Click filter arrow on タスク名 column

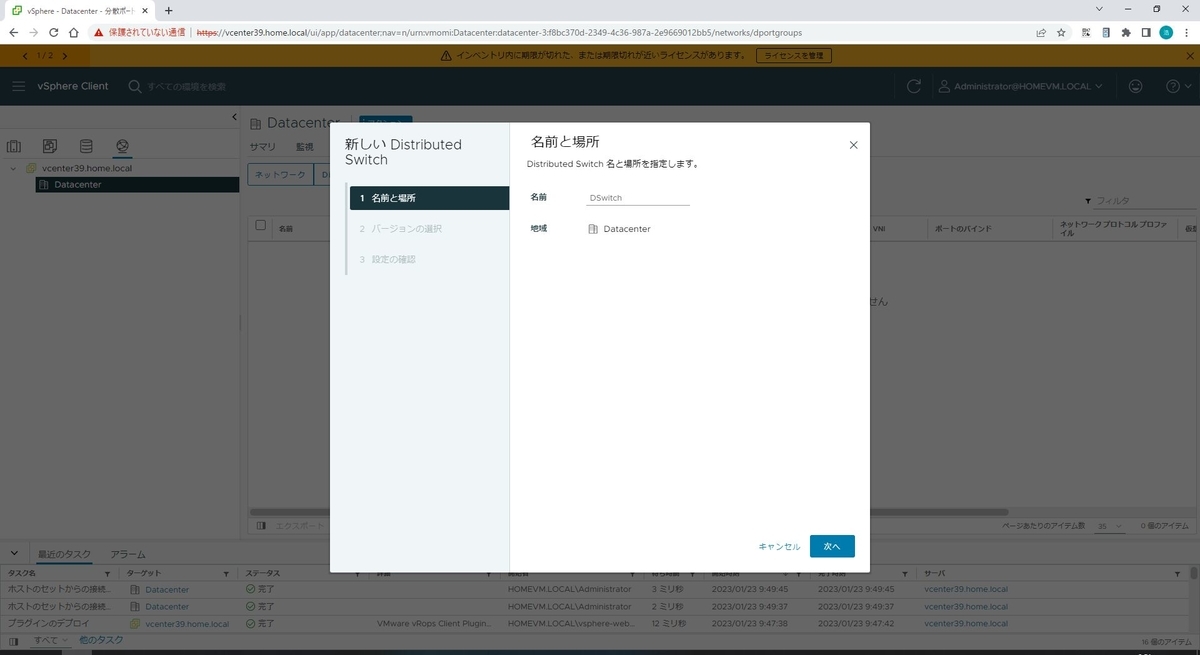click(x=107, y=574)
